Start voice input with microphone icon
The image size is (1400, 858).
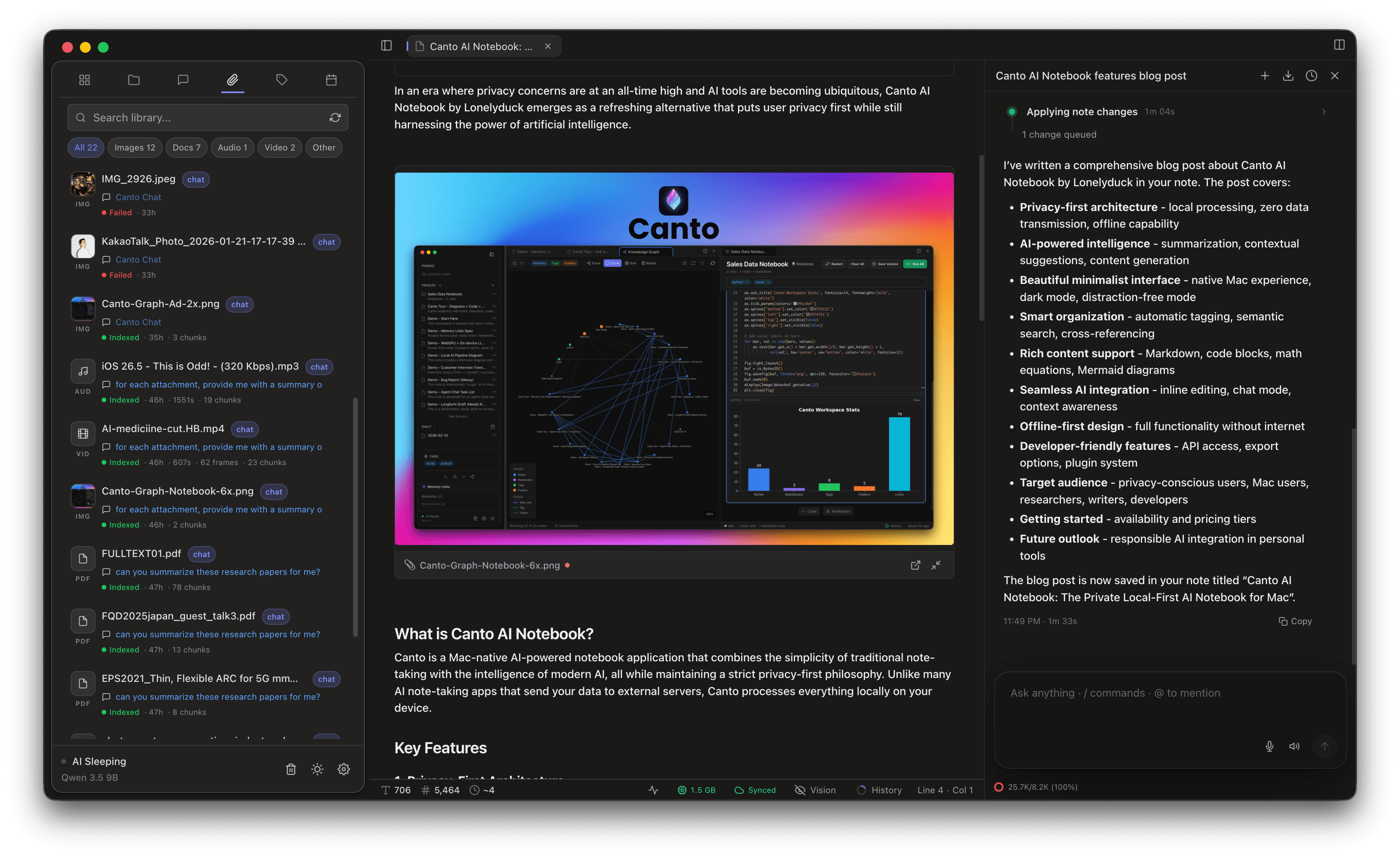pos(1269,747)
